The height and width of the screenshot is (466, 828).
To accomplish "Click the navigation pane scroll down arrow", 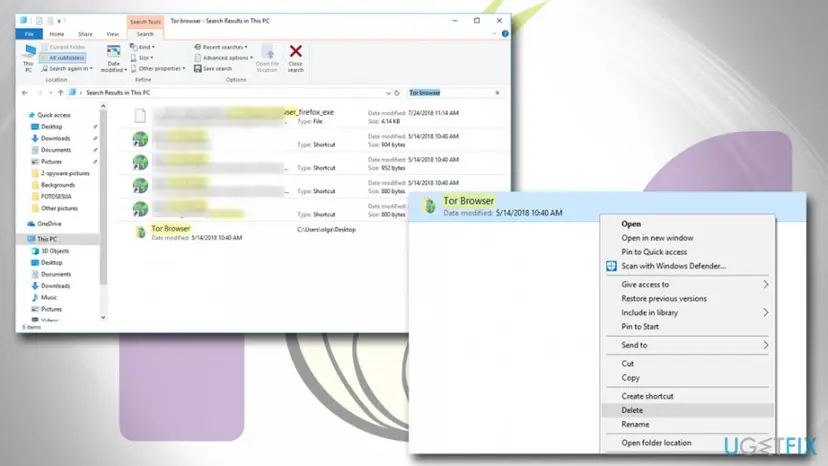I will click(x=103, y=318).
